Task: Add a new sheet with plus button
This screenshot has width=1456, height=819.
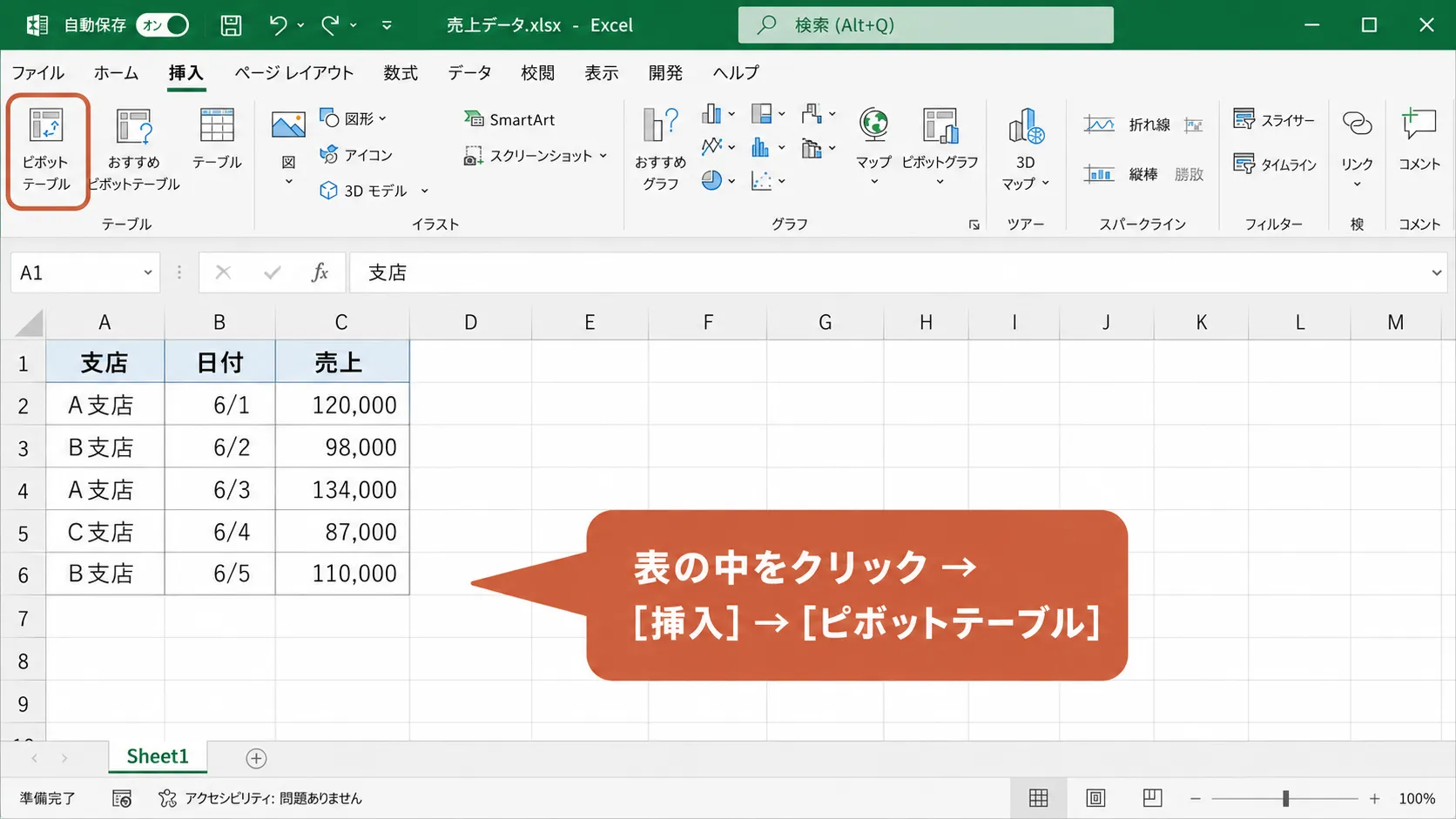Action: coord(256,758)
